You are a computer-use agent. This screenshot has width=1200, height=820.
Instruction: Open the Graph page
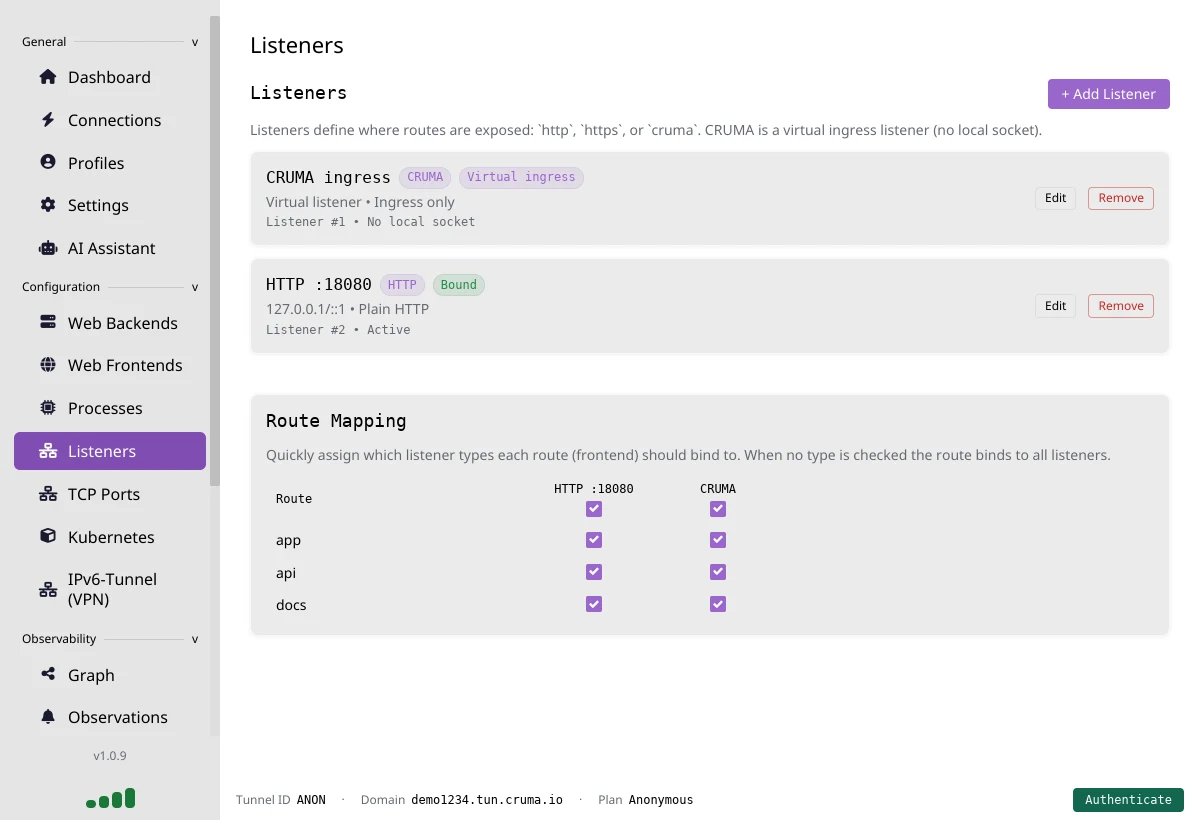click(110, 675)
